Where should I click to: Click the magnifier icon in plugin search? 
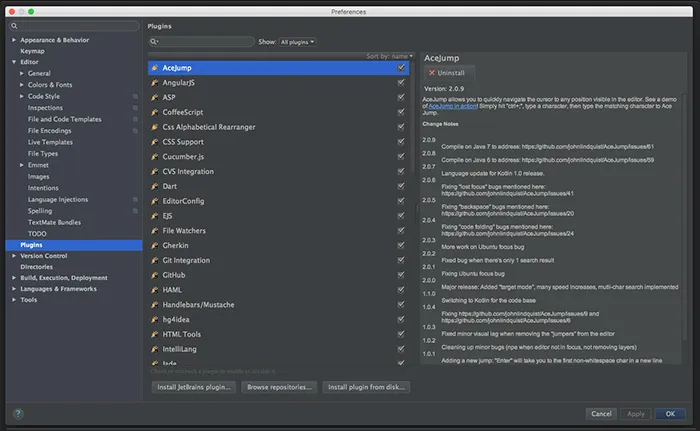(x=155, y=42)
